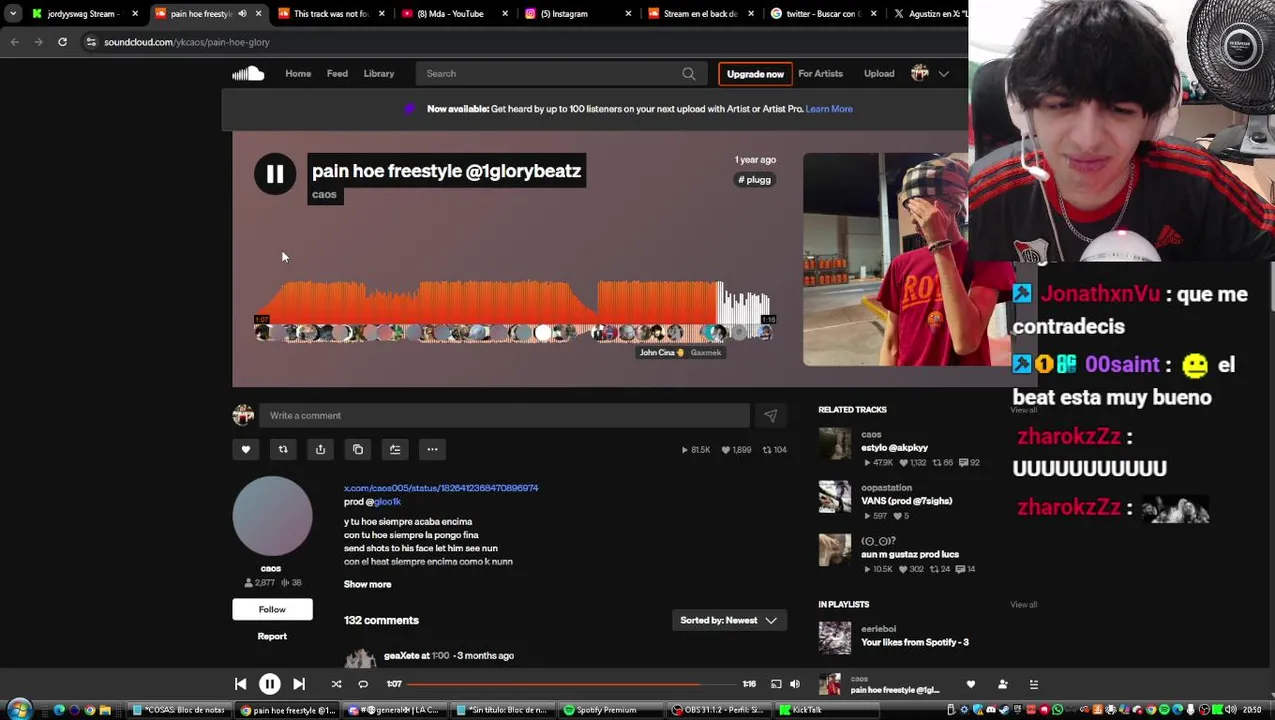Toggle repeat in the player bar
Image resolution: width=1275 pixels, height=720 pixels.
coord(363,684)
